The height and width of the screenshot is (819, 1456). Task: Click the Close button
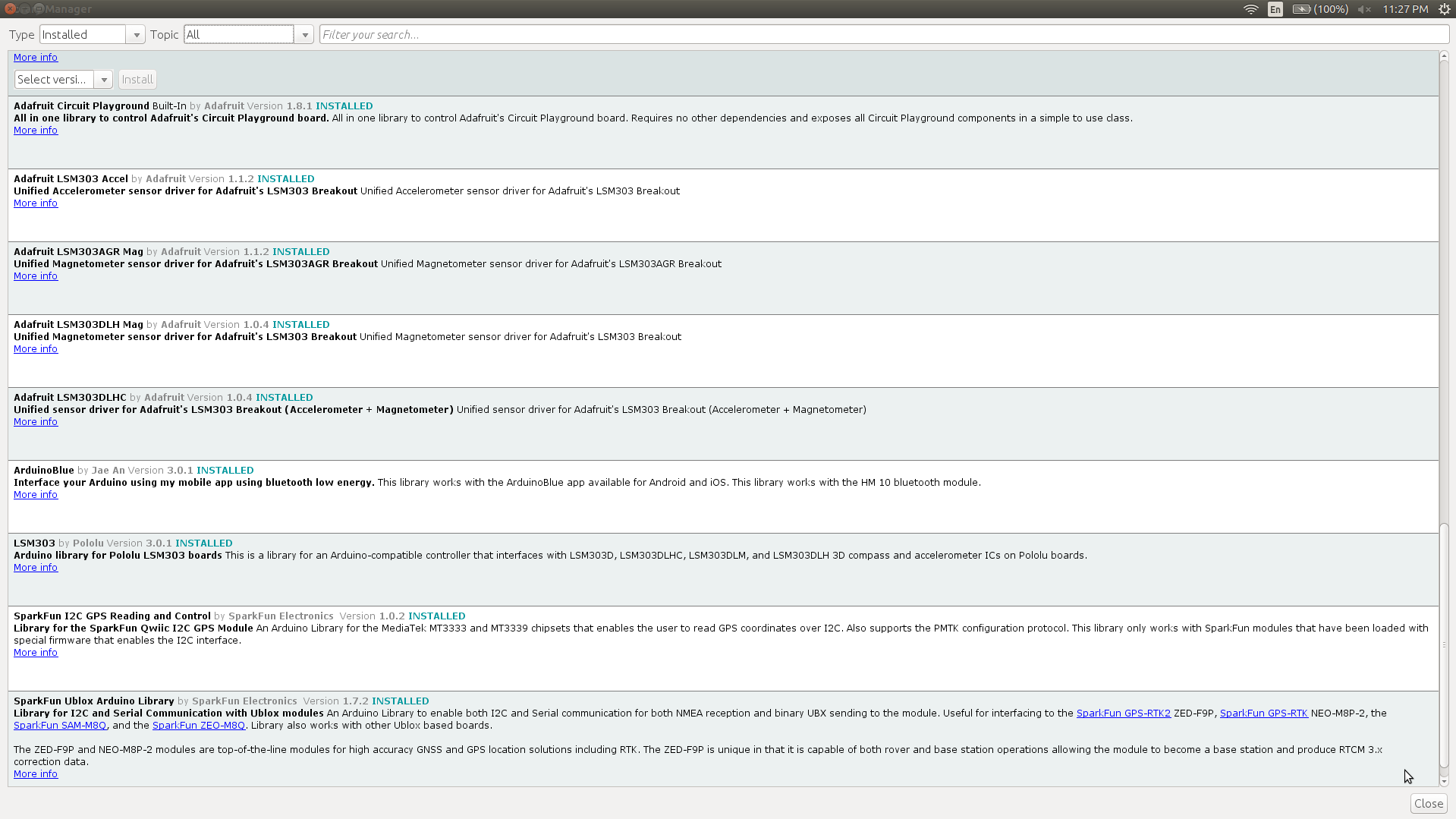[1428, 803]
